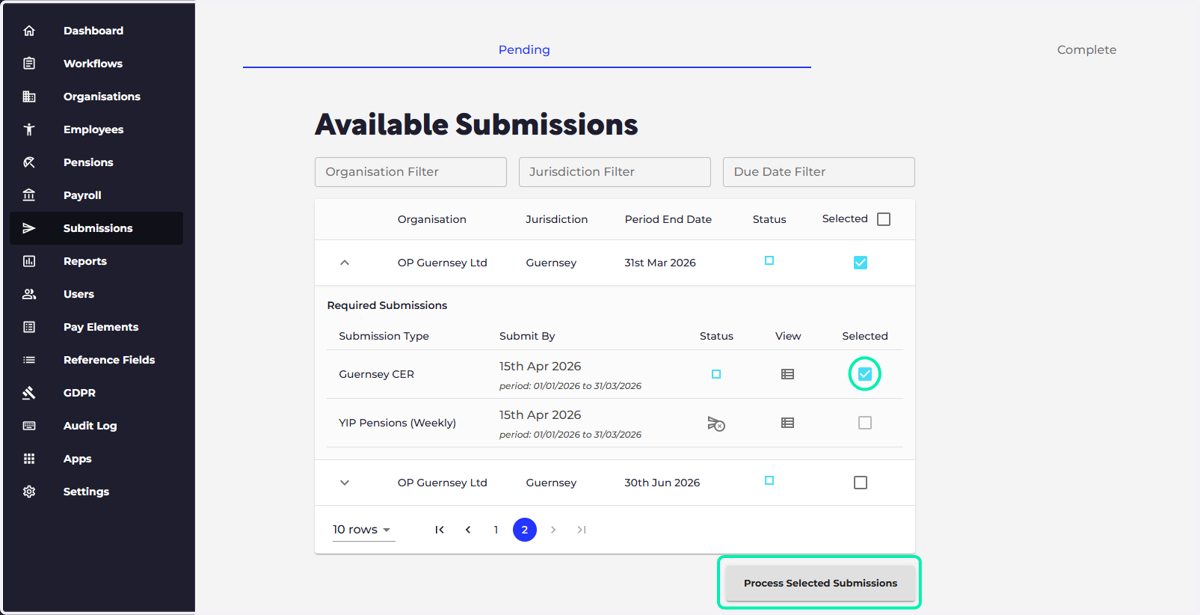Click status icon of 30th Jun 2026 row
The image size is (1200, 615).
coord(769,481)
